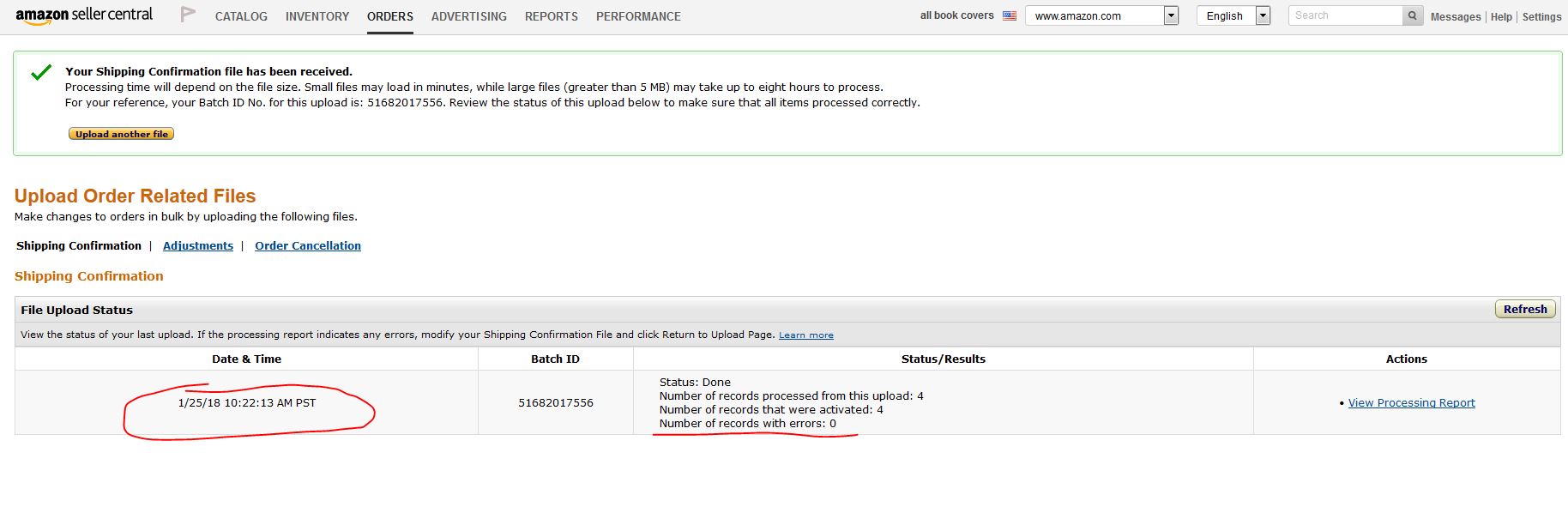Click the flag icon beside Catalog
The image size is (1568, 519).
(x=188, y=15)
